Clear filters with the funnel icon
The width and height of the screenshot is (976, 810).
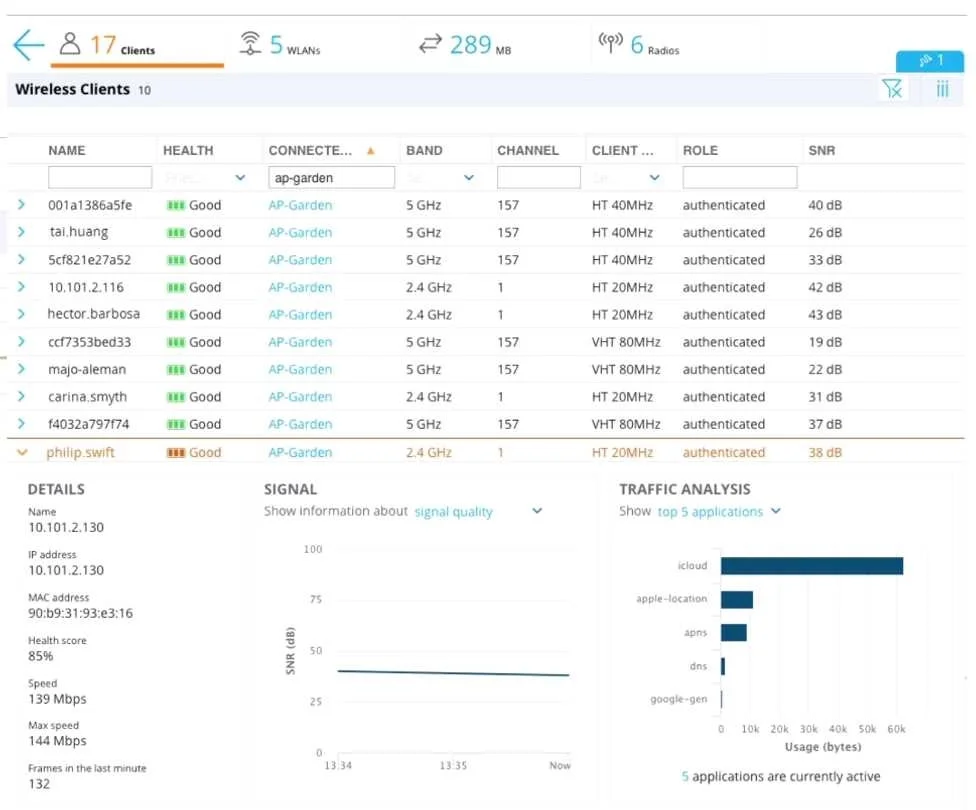893,89
